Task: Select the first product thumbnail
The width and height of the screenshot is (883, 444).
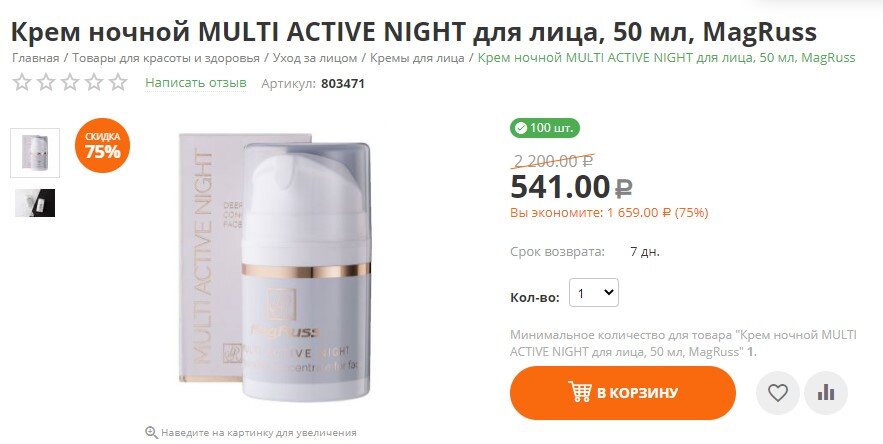Action: tap(35, 153)
